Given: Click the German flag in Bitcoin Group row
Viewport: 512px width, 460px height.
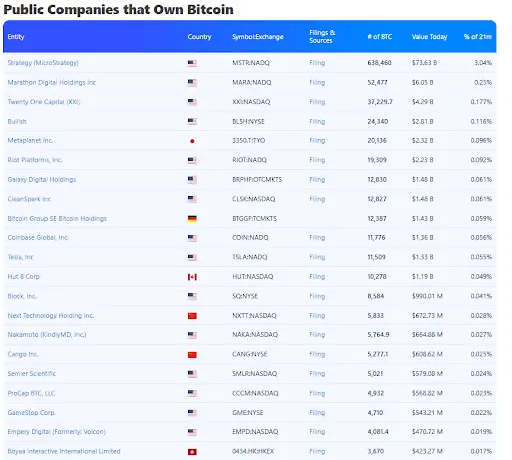Looking at the screenshot, I should pyautogui.click(x=192, y=219).
